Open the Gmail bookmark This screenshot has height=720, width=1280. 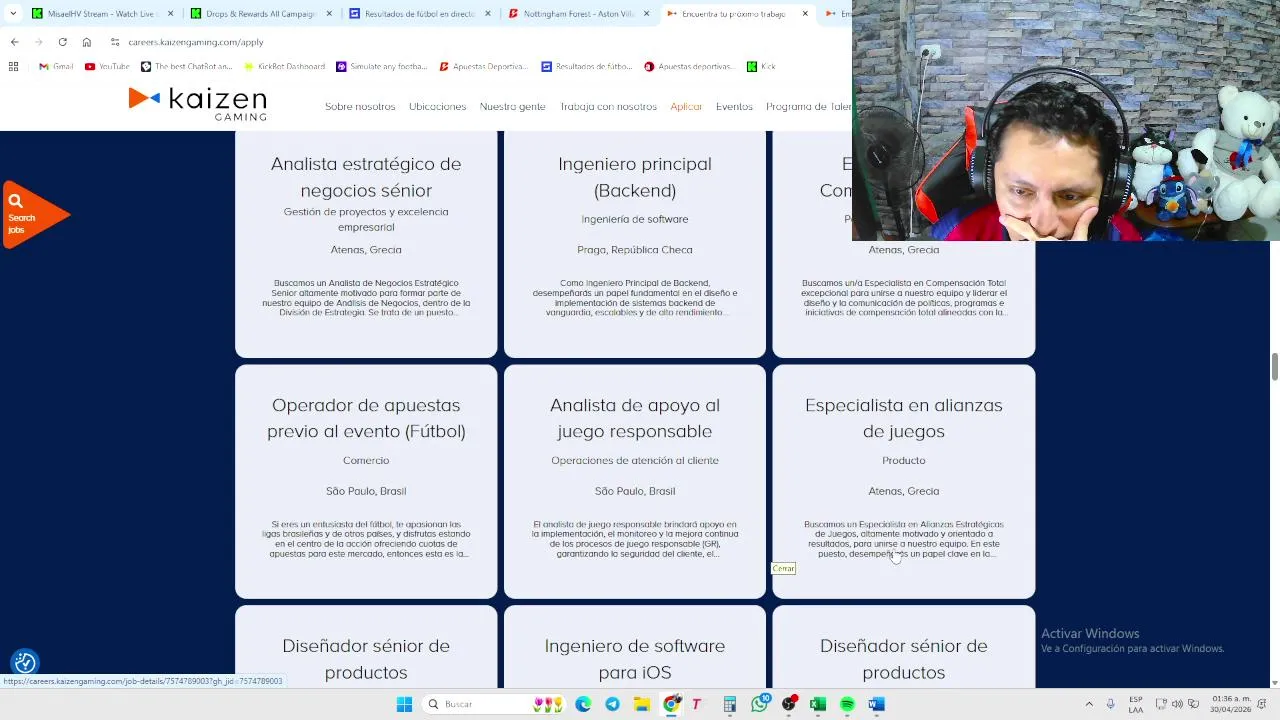56,66
